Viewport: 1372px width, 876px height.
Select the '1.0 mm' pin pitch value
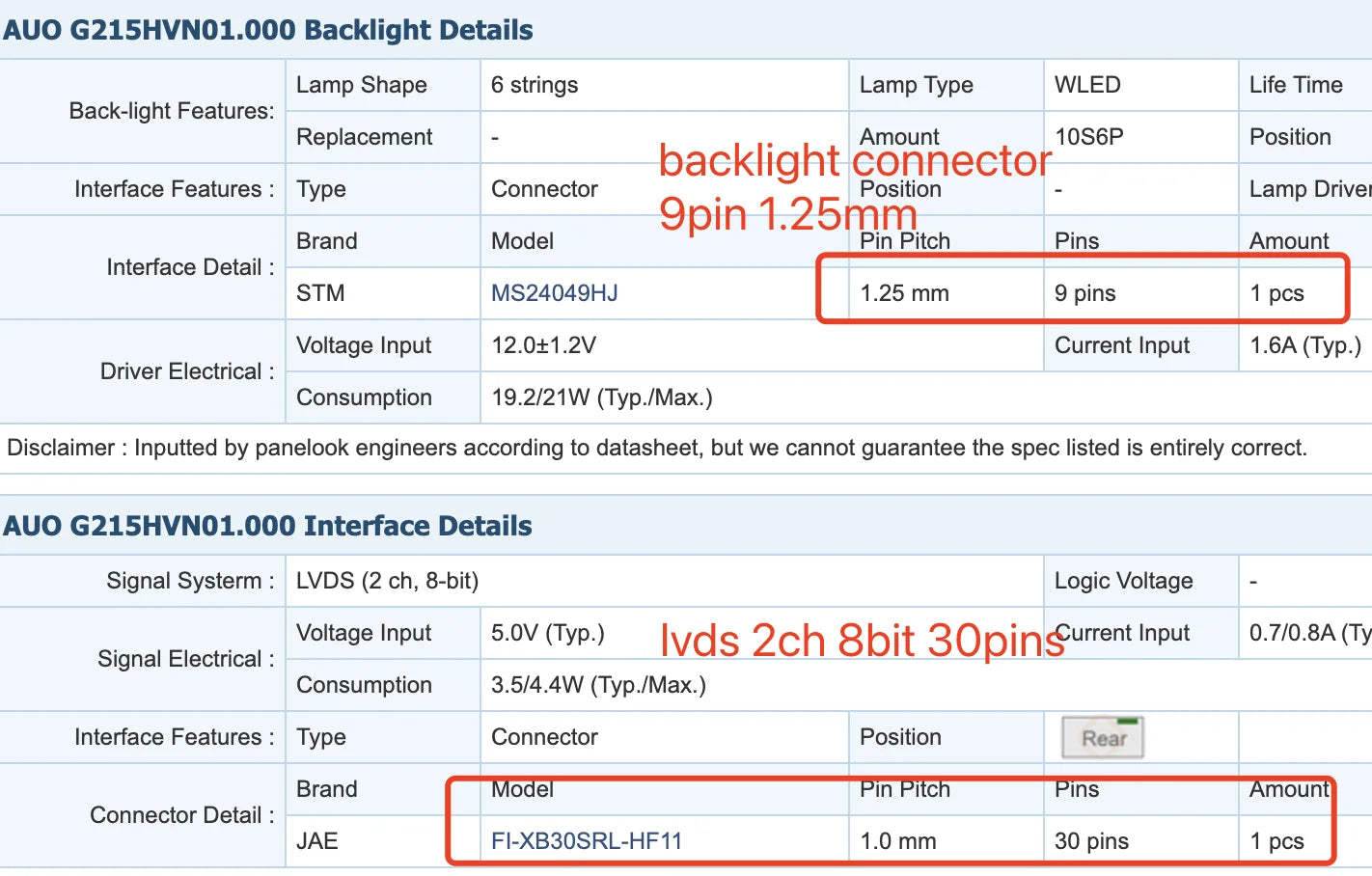coord(897,841)
